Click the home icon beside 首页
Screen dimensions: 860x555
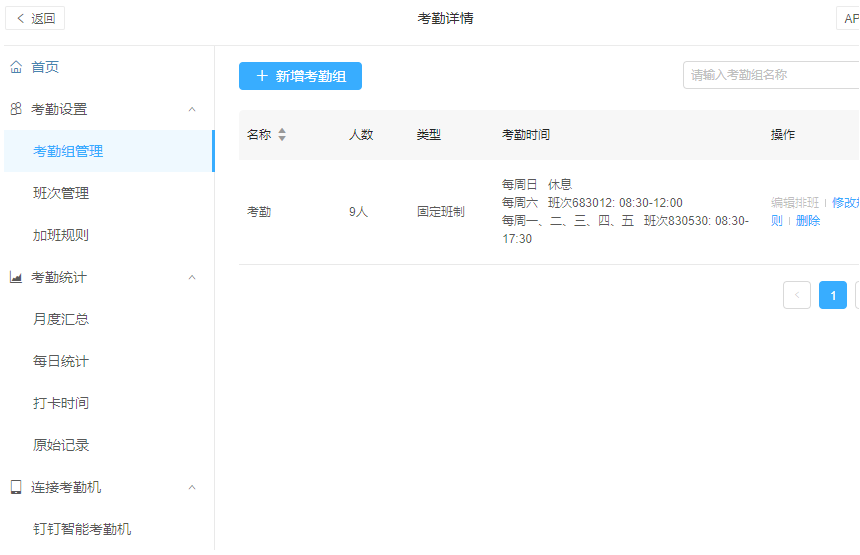pos(16,67)
